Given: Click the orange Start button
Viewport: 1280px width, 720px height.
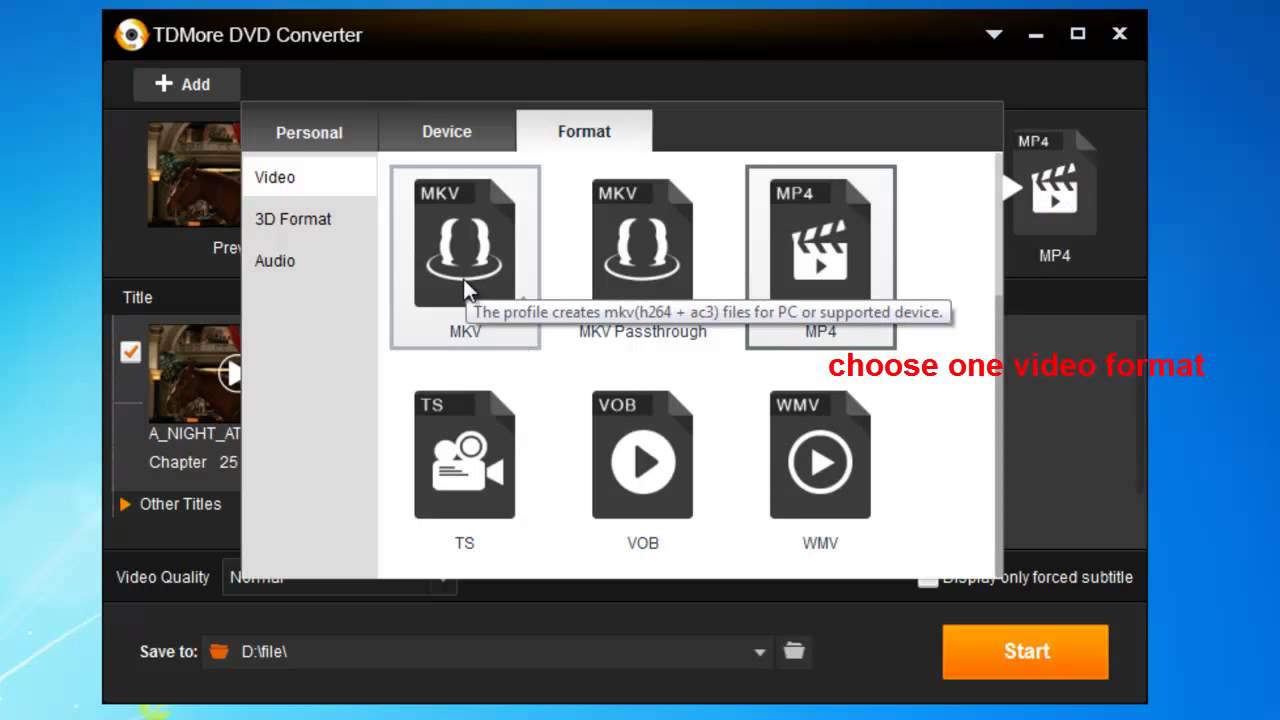Looking at the screenshot, I should [1026, 652].
